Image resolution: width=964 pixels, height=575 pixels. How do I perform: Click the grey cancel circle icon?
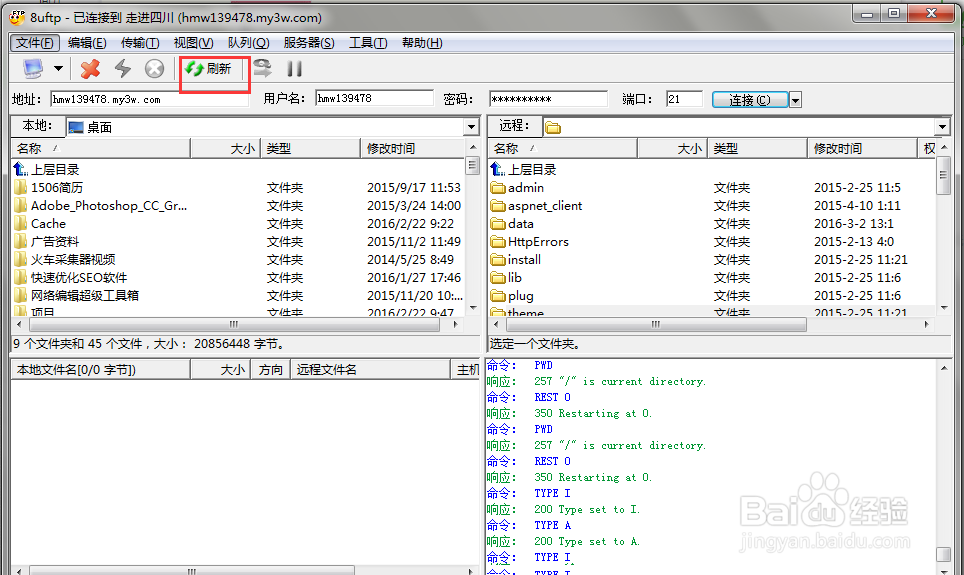tap(154, 68)
